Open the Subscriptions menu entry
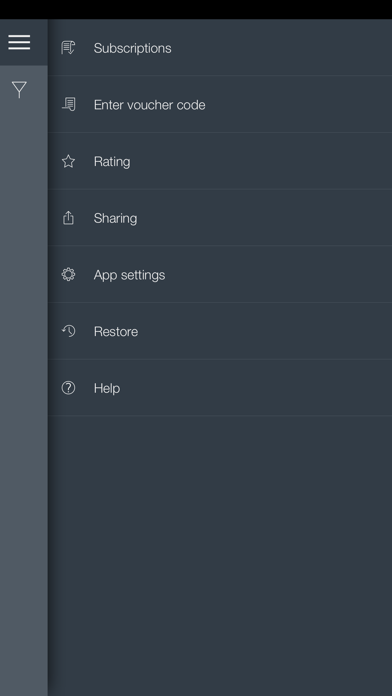 point(220,47)
